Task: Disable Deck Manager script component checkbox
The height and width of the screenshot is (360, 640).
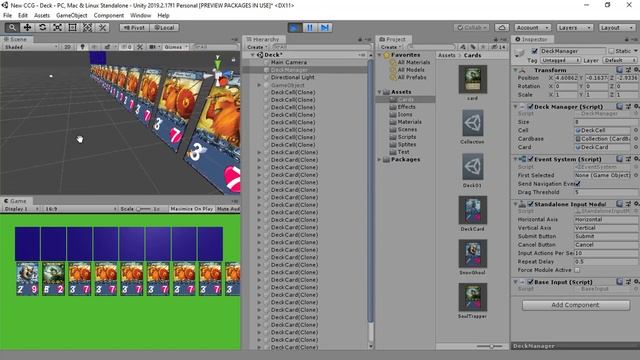Action: point(531,107)
